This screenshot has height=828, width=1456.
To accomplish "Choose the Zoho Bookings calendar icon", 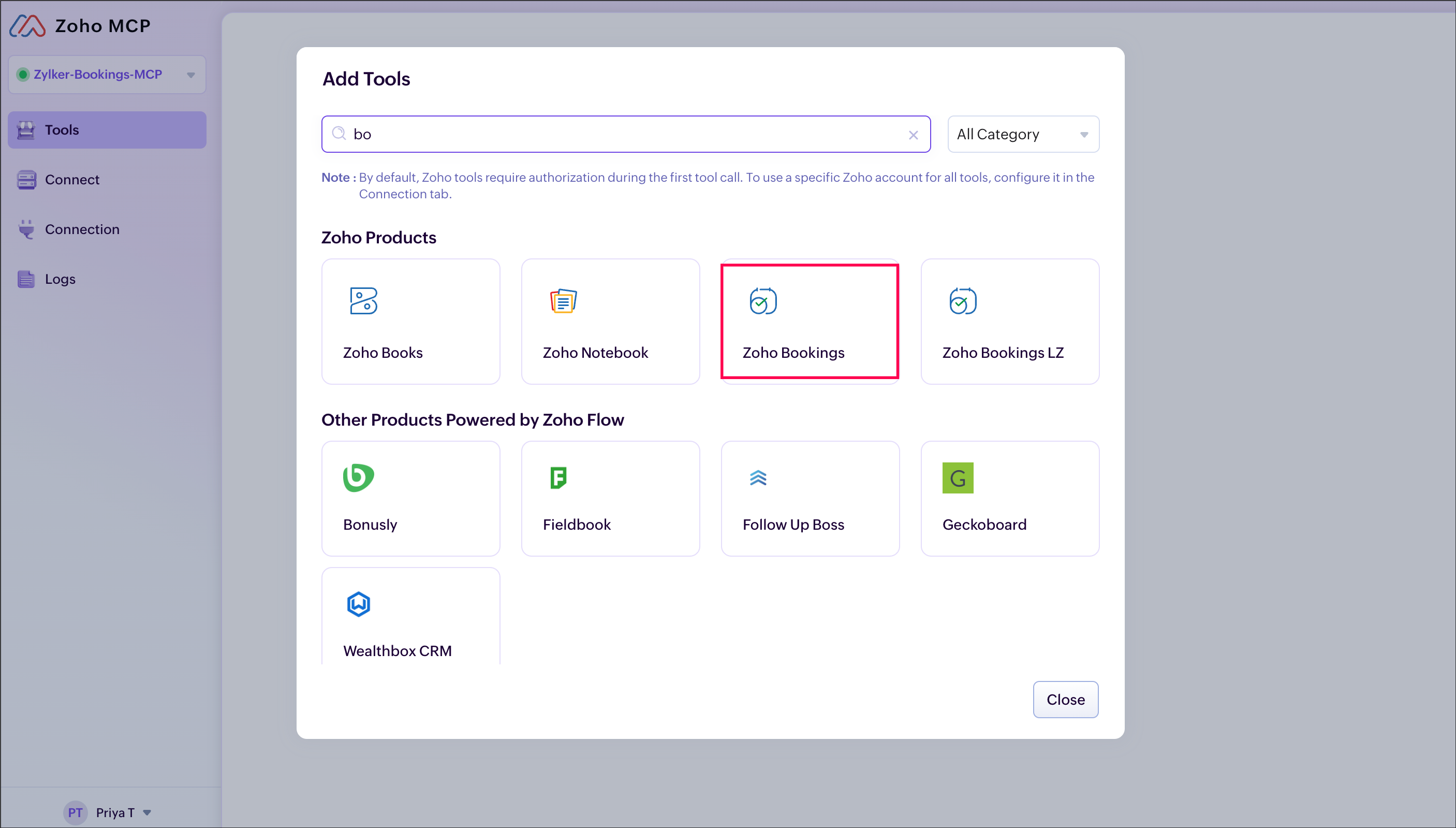I will (762, 301).
